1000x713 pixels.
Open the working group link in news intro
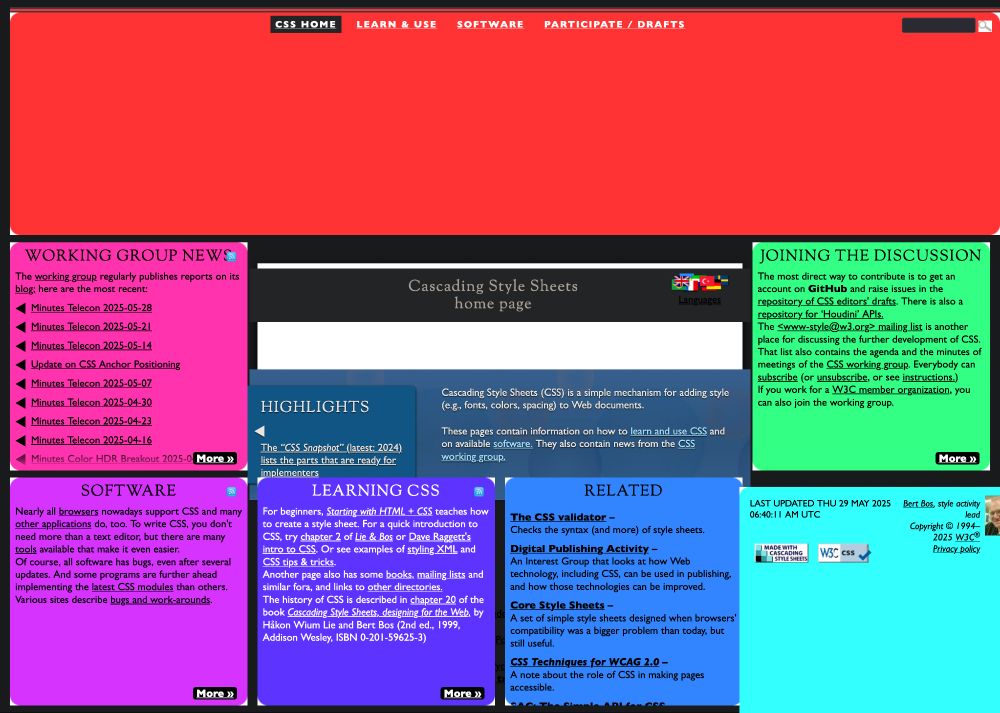(66, 276)
